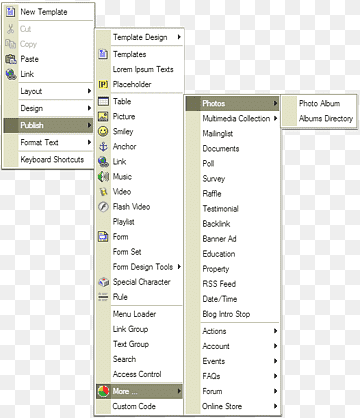The width and height of the screenshot is (360, 418).
Task: Select Blog Intro Stop
Action: (x=232, y=314)
